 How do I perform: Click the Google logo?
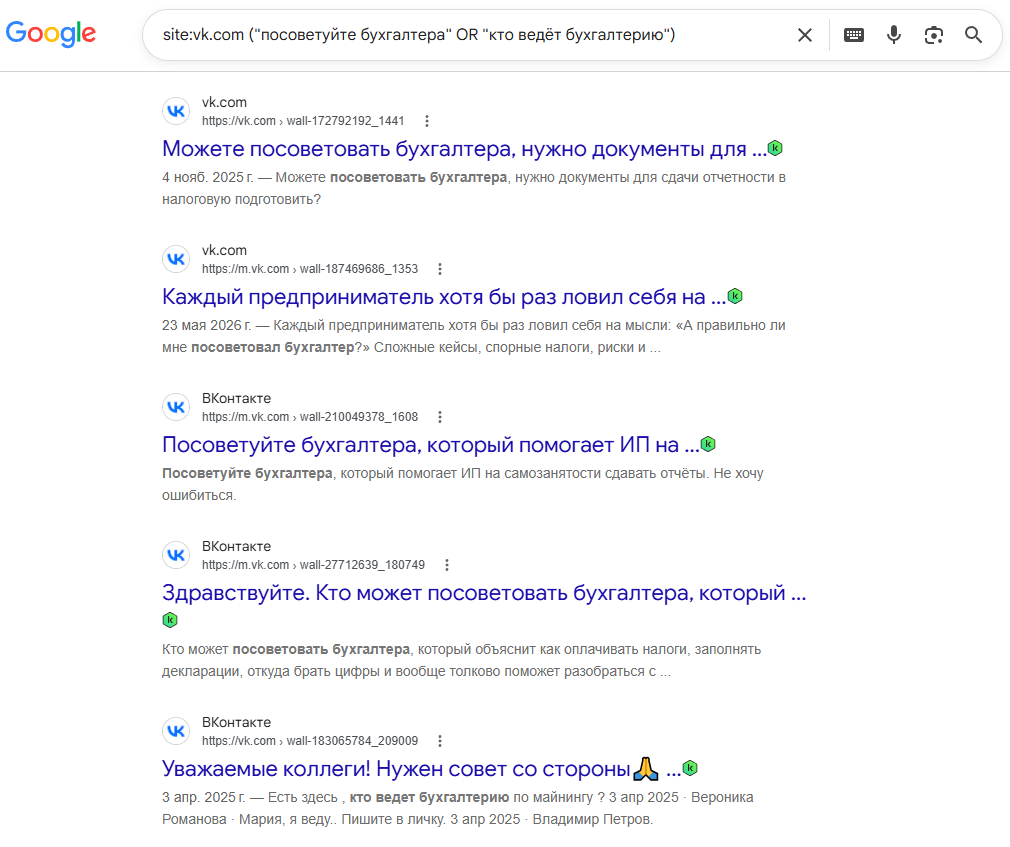(x=51, y=33)
